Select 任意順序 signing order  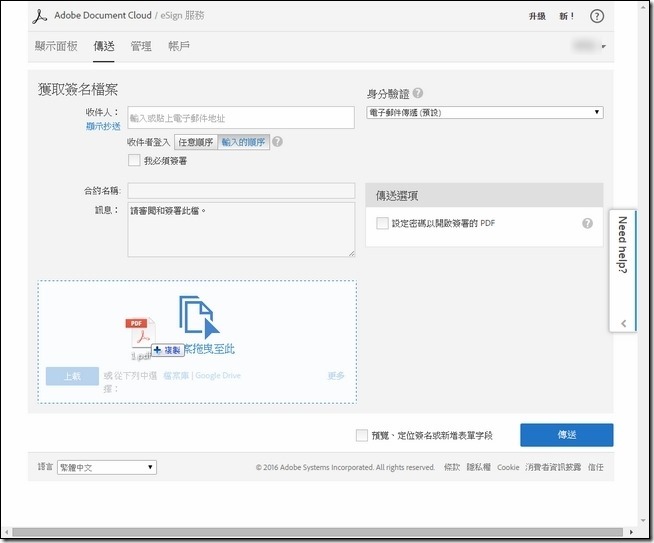click(196, 142)
